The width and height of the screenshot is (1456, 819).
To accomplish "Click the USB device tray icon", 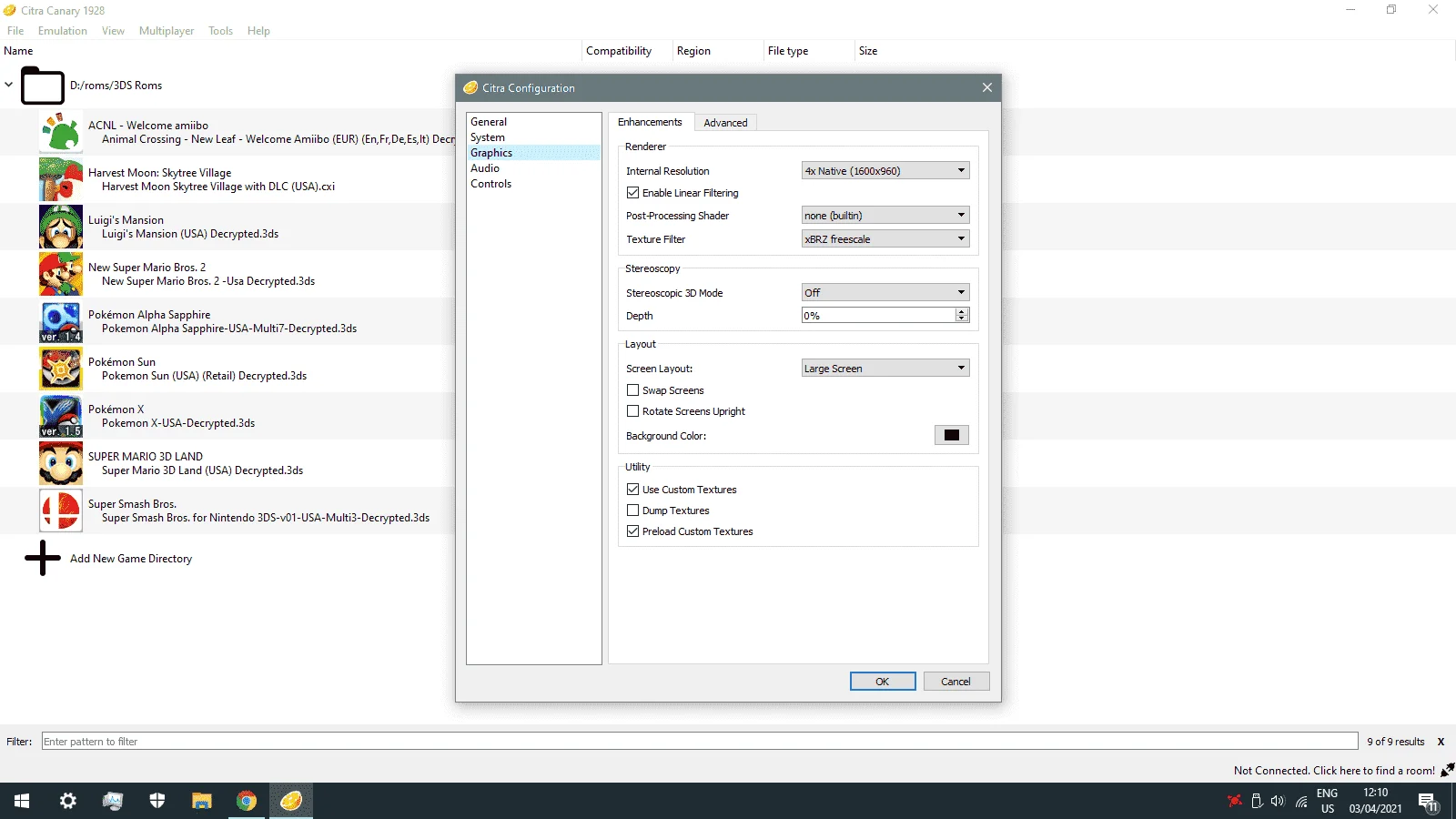I will click(1257, 801).
